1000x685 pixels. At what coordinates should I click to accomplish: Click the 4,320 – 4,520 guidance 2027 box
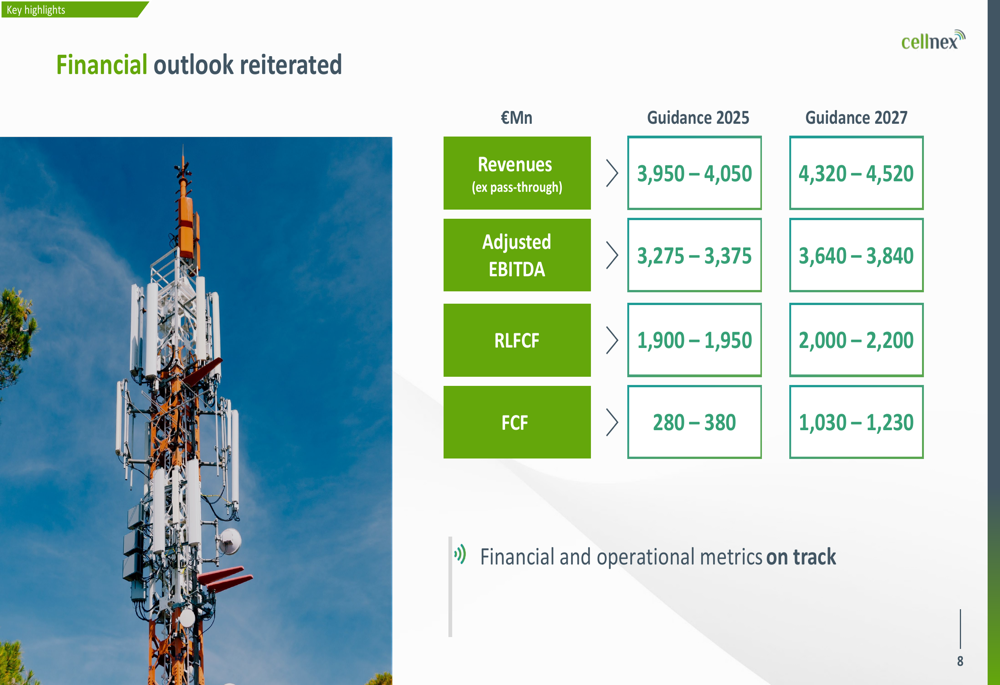(857, 173)
